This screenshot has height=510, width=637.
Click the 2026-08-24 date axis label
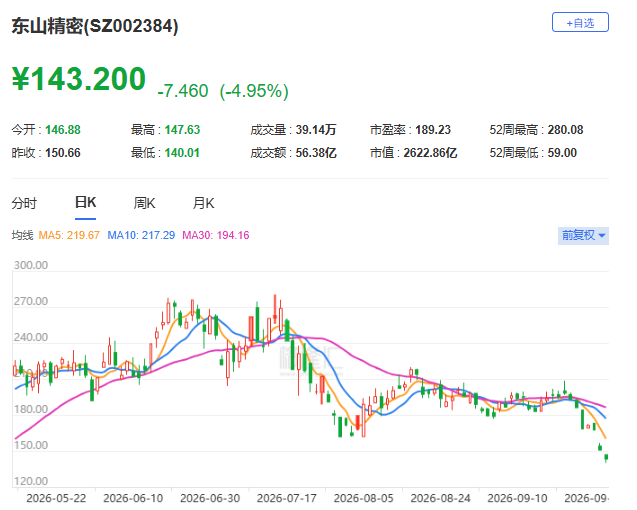(440, 498)
